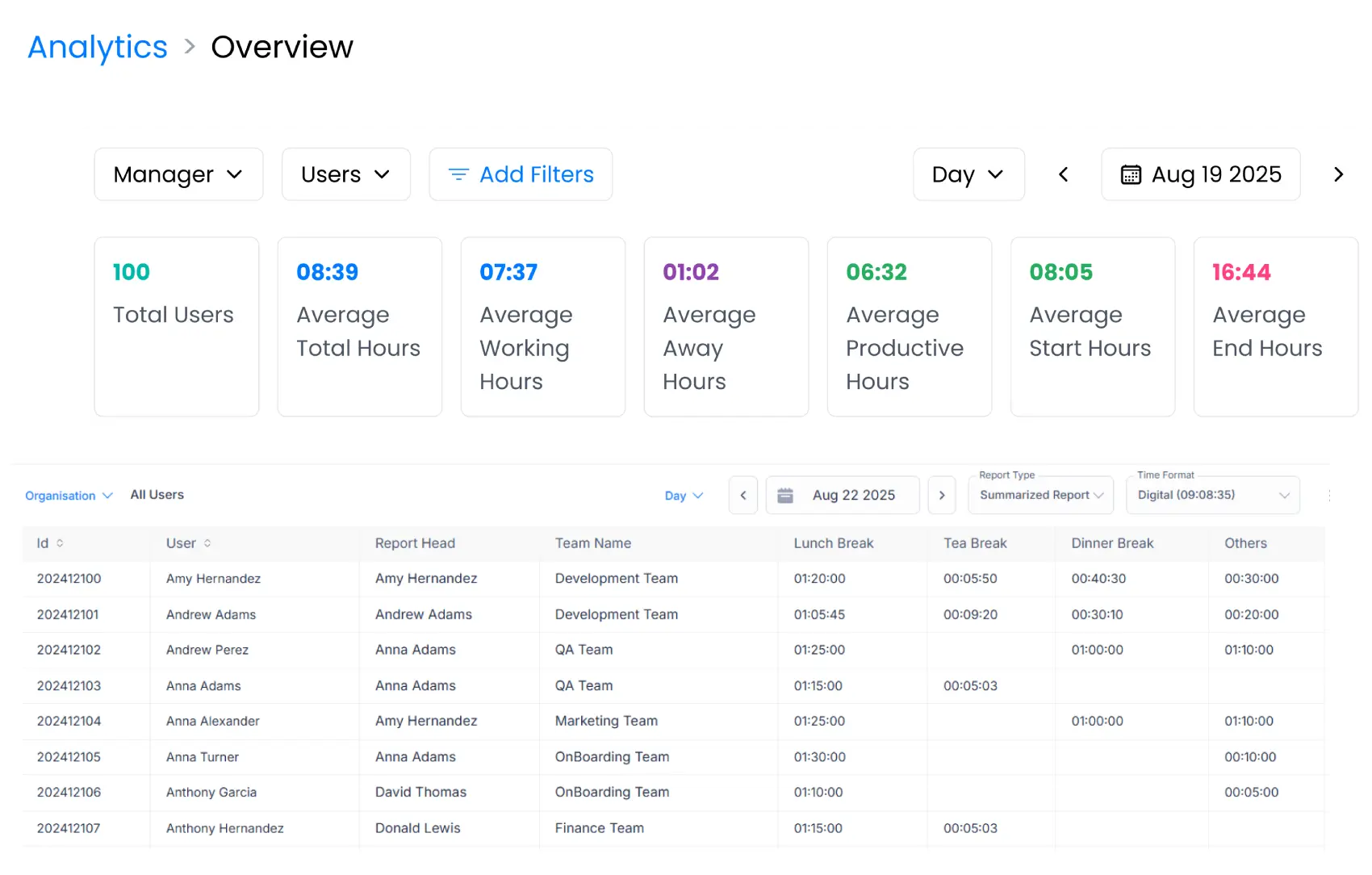Image resolution: width=1372 pixels, height=875 pixels.
Task: Click the filter icon inside Add Filters
Action: click(458, 174)
